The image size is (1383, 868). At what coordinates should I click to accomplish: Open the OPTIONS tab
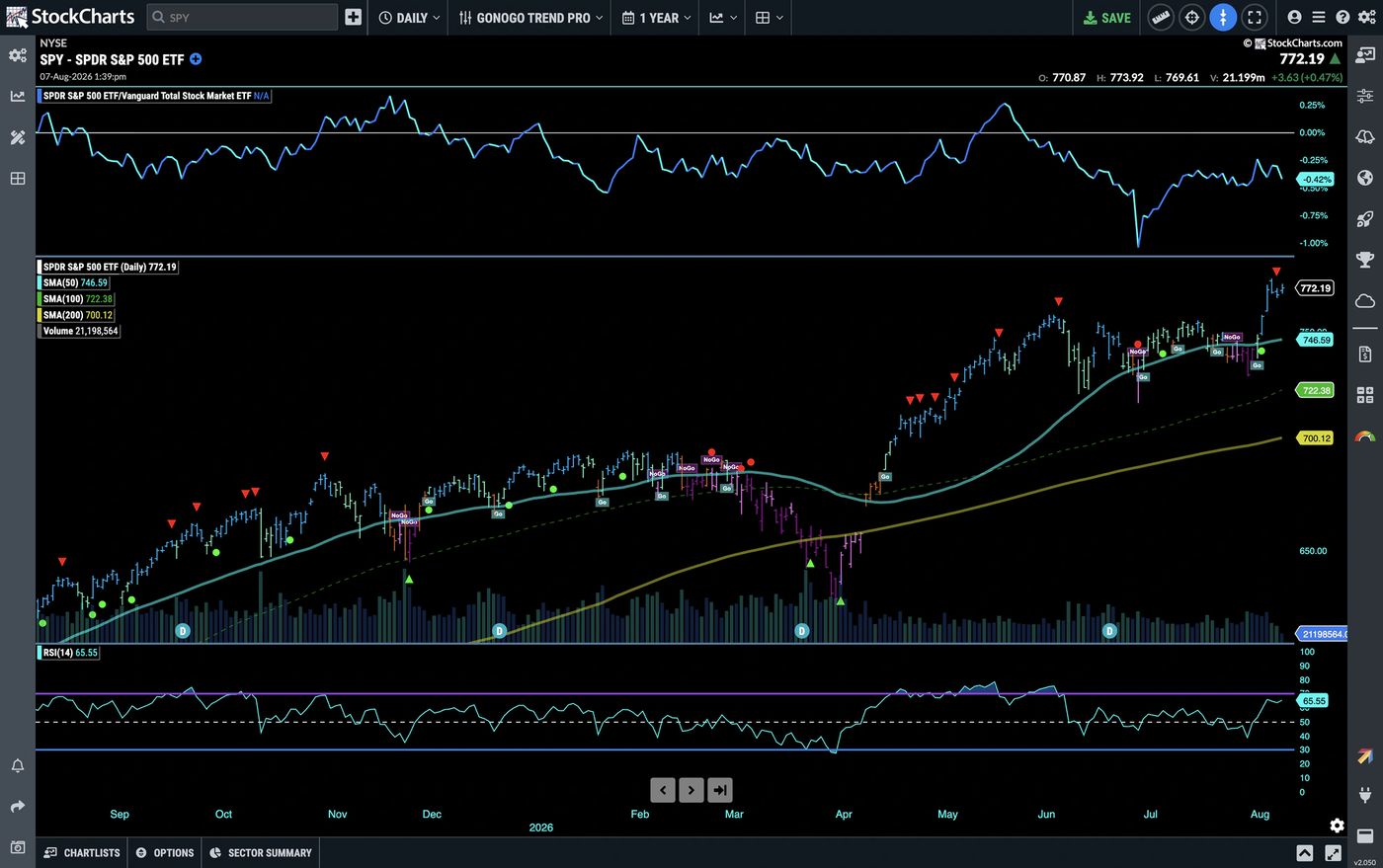tap(165, 852)
